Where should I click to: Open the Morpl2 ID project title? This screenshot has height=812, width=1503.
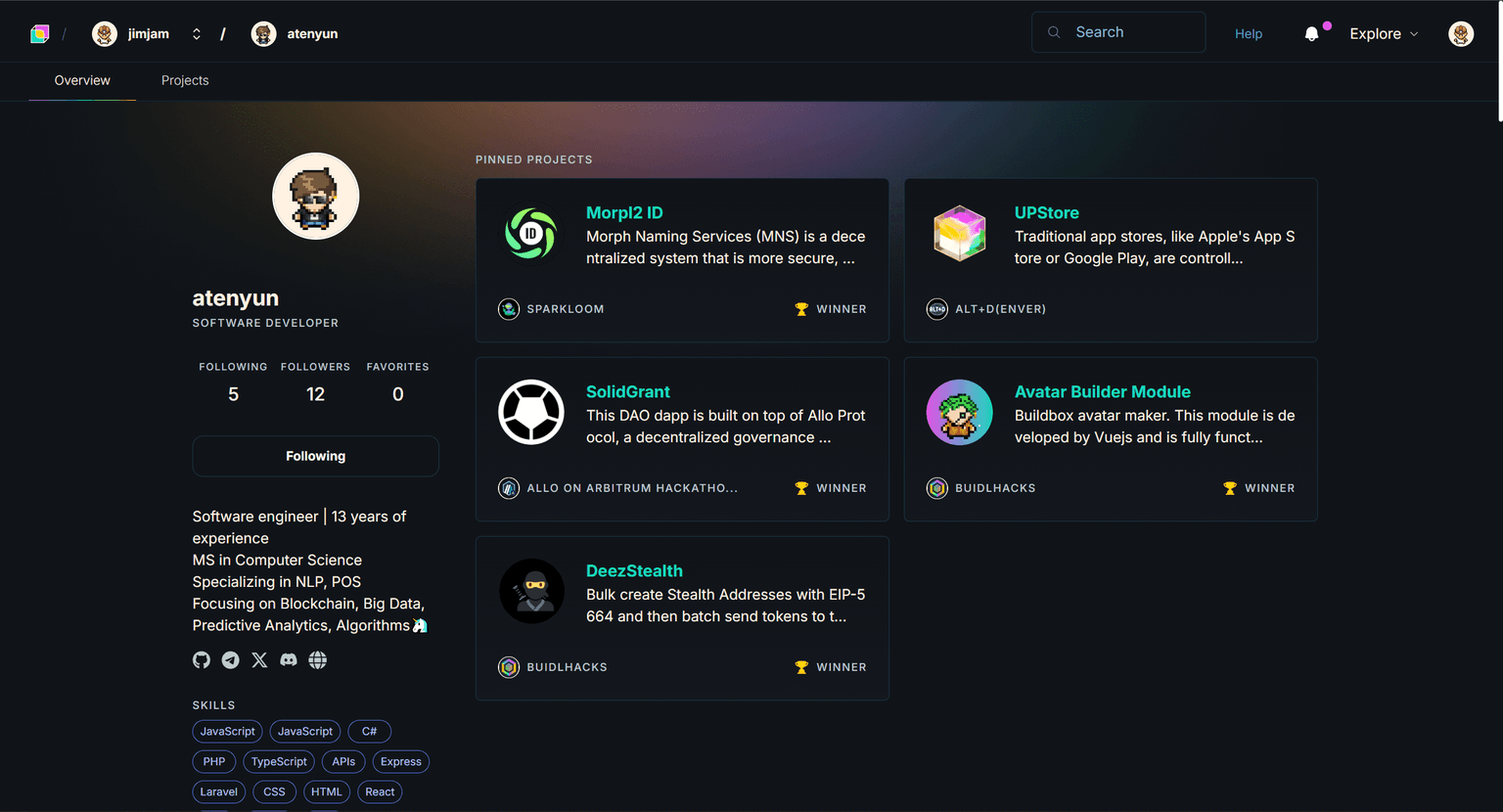pos(624,212)
